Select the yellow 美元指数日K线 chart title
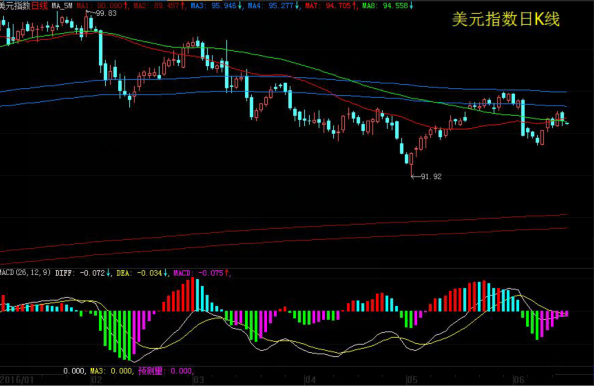594x386 pixels. click(x=506, y=19)
